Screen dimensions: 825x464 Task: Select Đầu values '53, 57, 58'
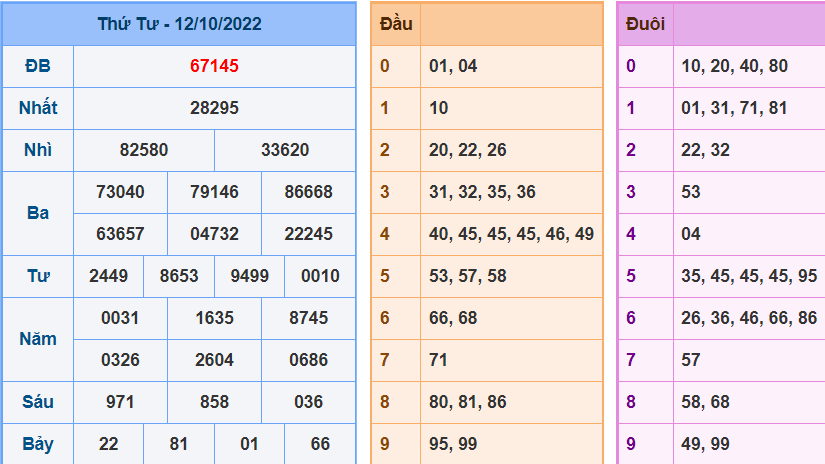coord(468,276)
